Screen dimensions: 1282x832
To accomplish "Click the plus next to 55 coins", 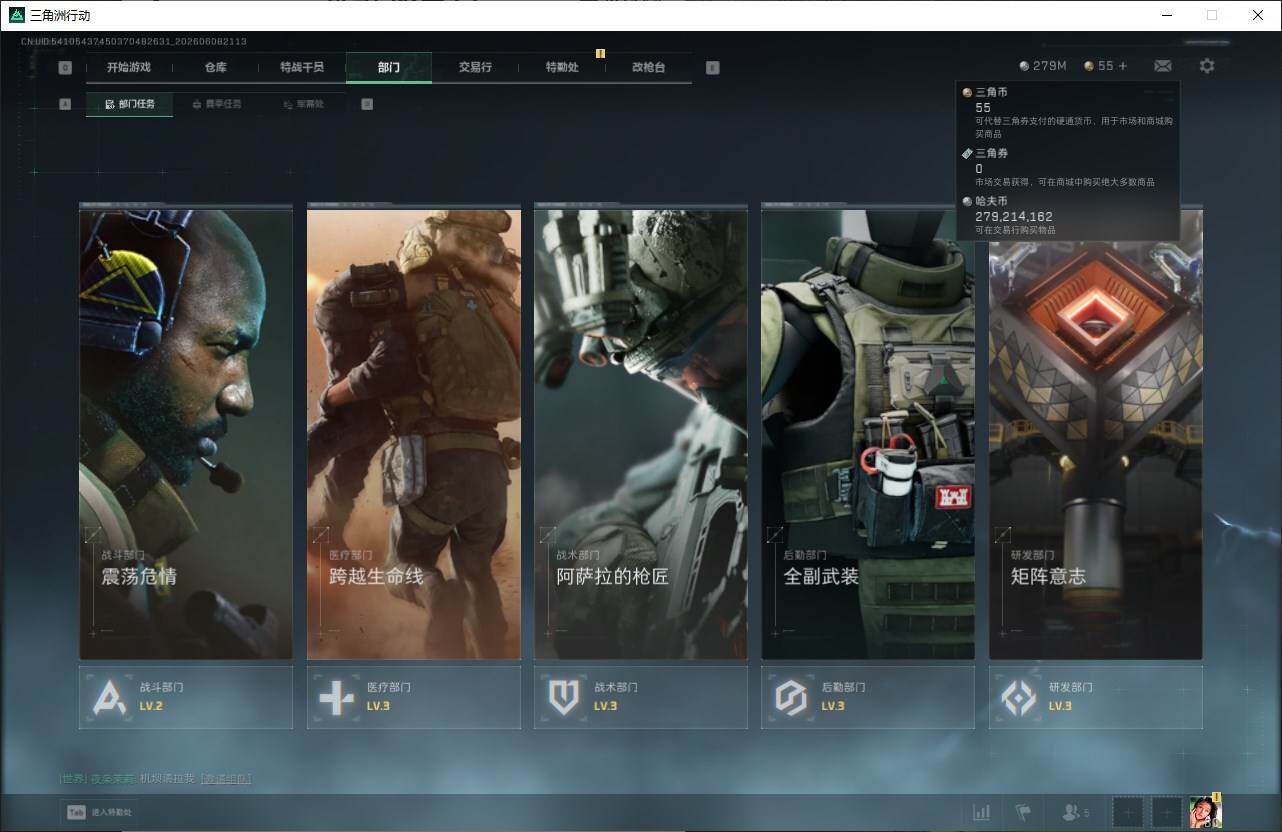I will point(1122,66).
